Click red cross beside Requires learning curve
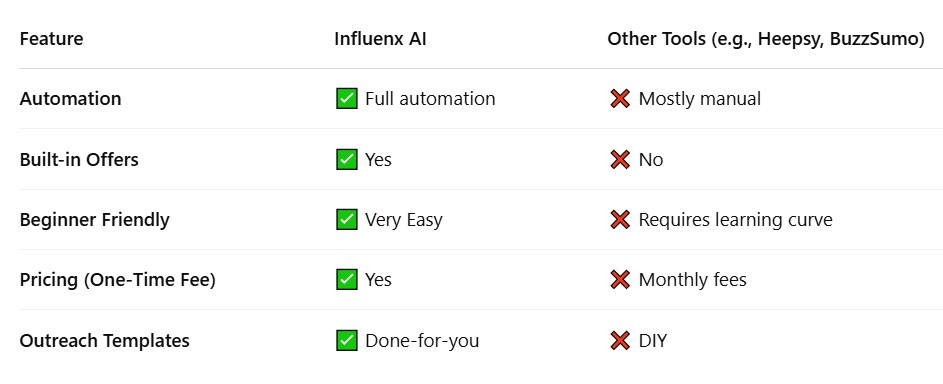 619,219
